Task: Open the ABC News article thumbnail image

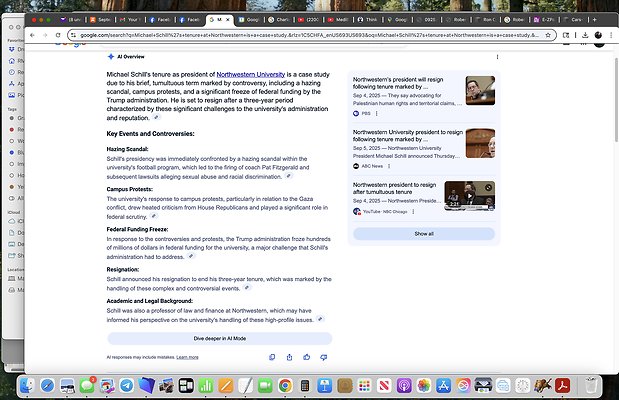Action: pyautogui.click(x=480, y=143)
